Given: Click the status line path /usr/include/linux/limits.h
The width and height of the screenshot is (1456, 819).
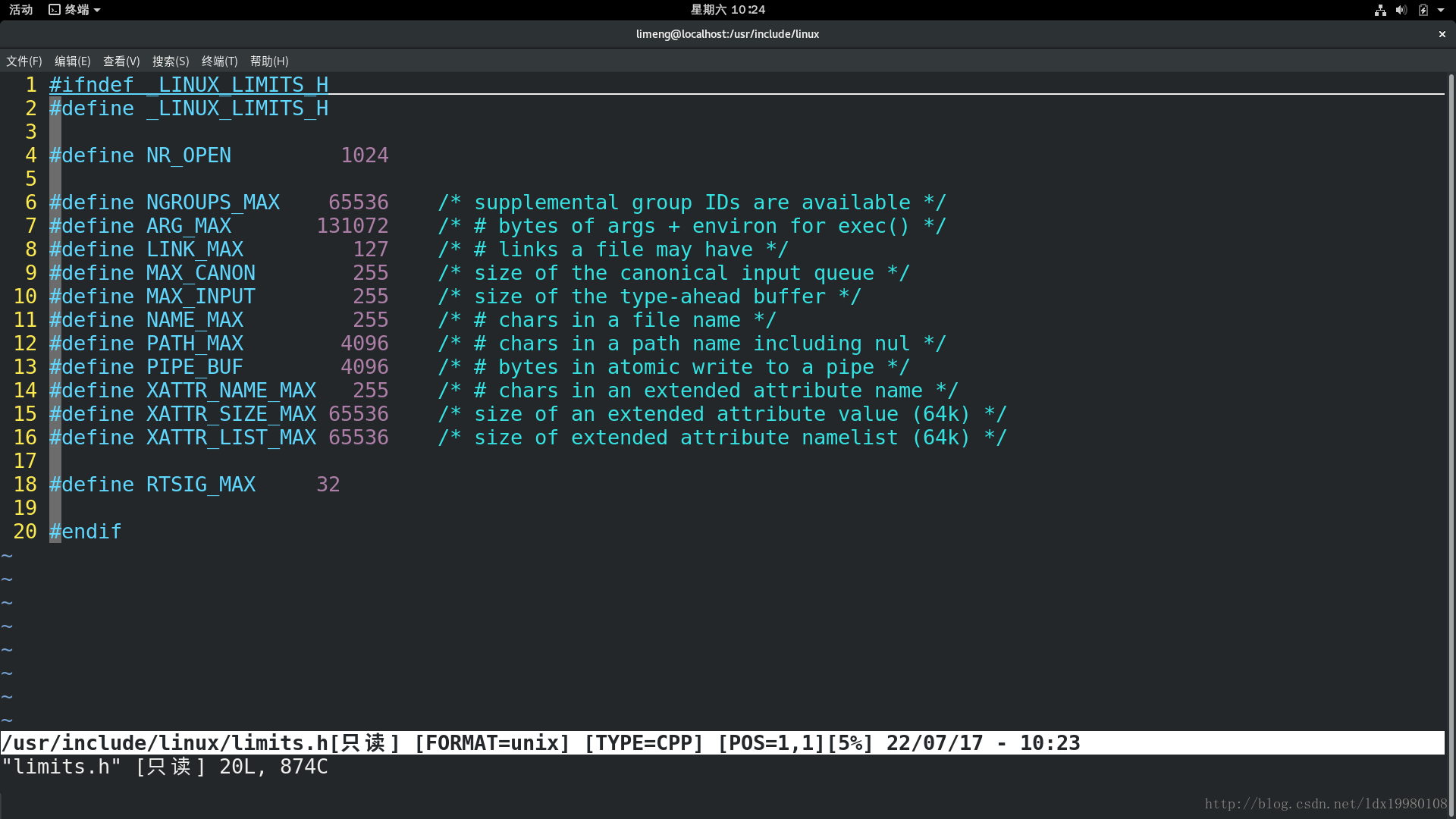Looking at the screenshot, I should [x=165, y=743].
